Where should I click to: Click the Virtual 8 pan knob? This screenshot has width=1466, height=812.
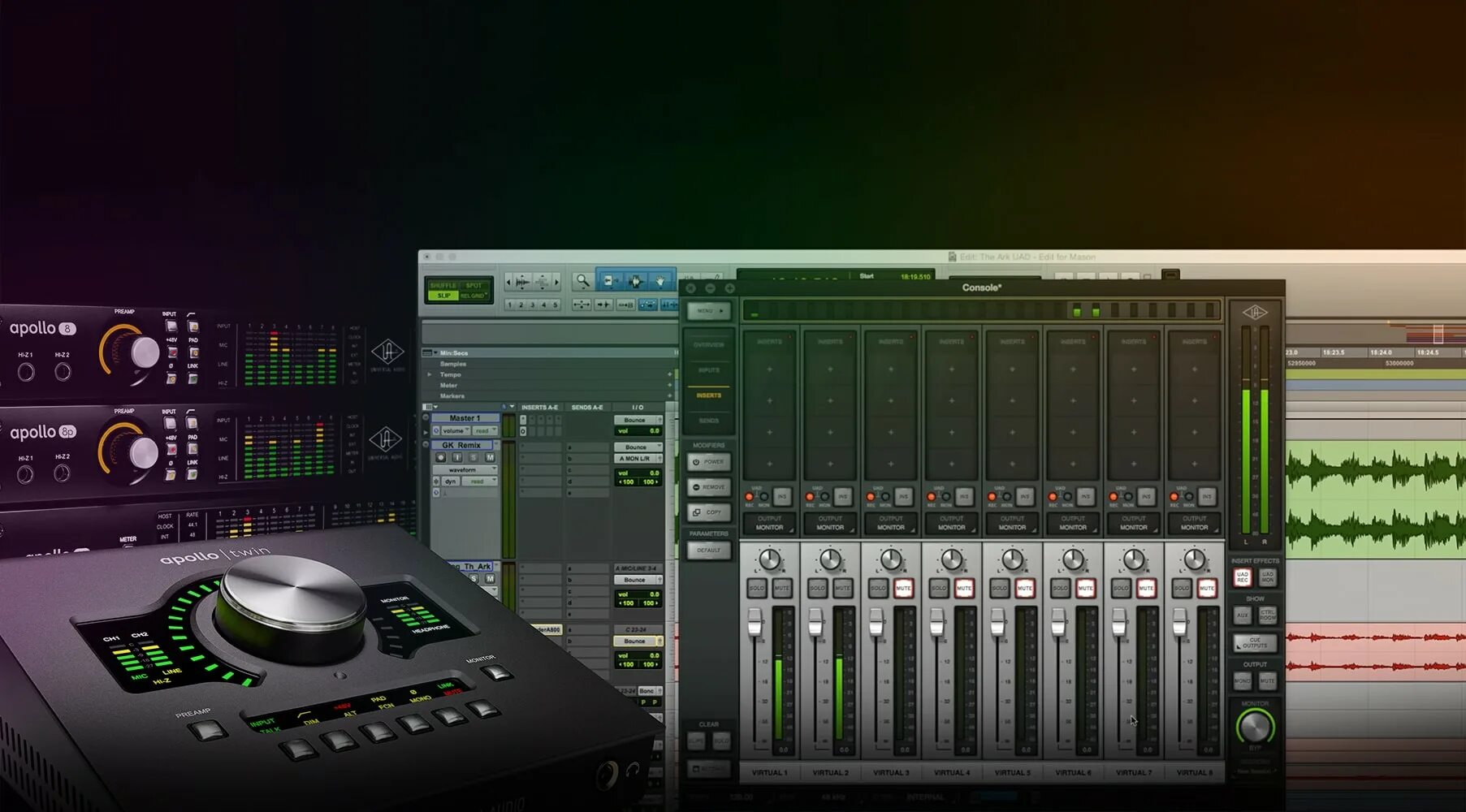(x=1194, y=559)
